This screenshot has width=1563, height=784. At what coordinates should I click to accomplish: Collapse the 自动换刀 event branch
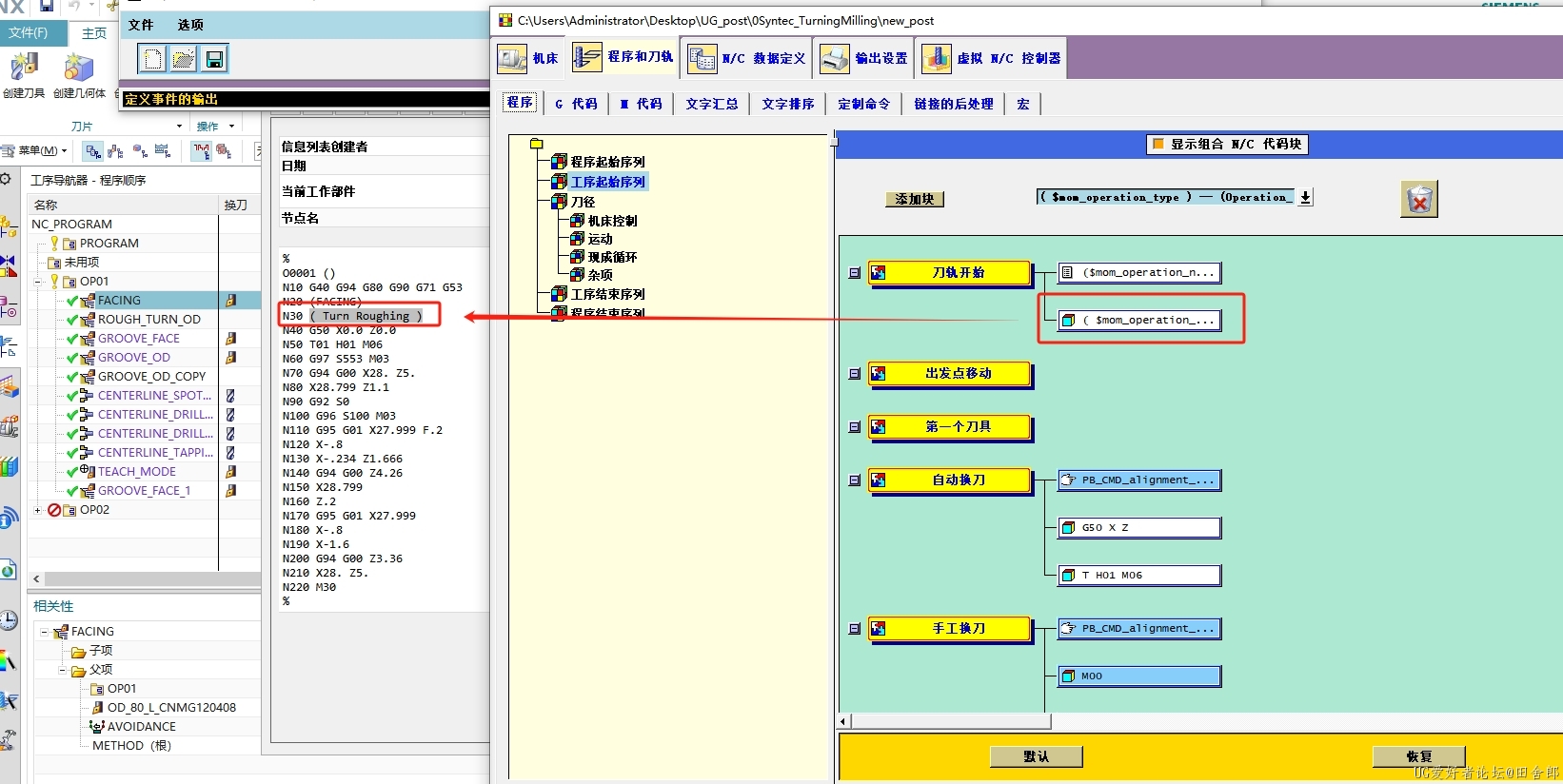[x=855, y=480]
